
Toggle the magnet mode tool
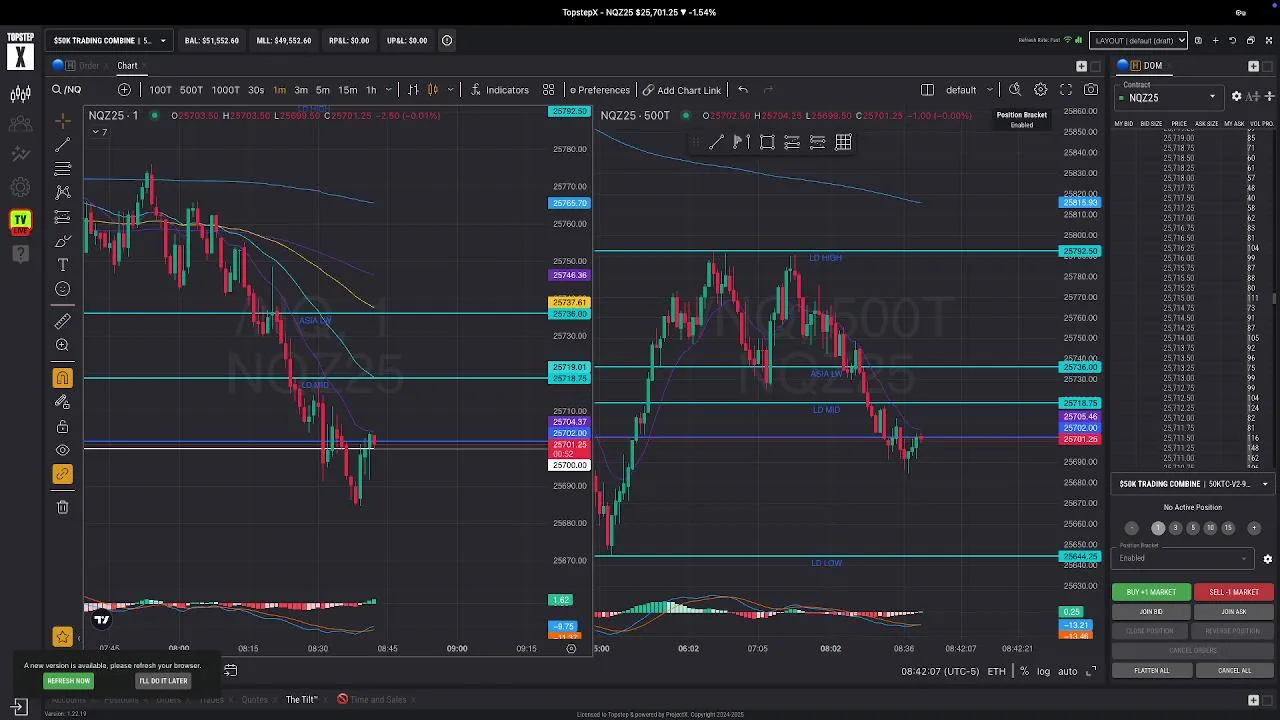[x=62, y=378]
